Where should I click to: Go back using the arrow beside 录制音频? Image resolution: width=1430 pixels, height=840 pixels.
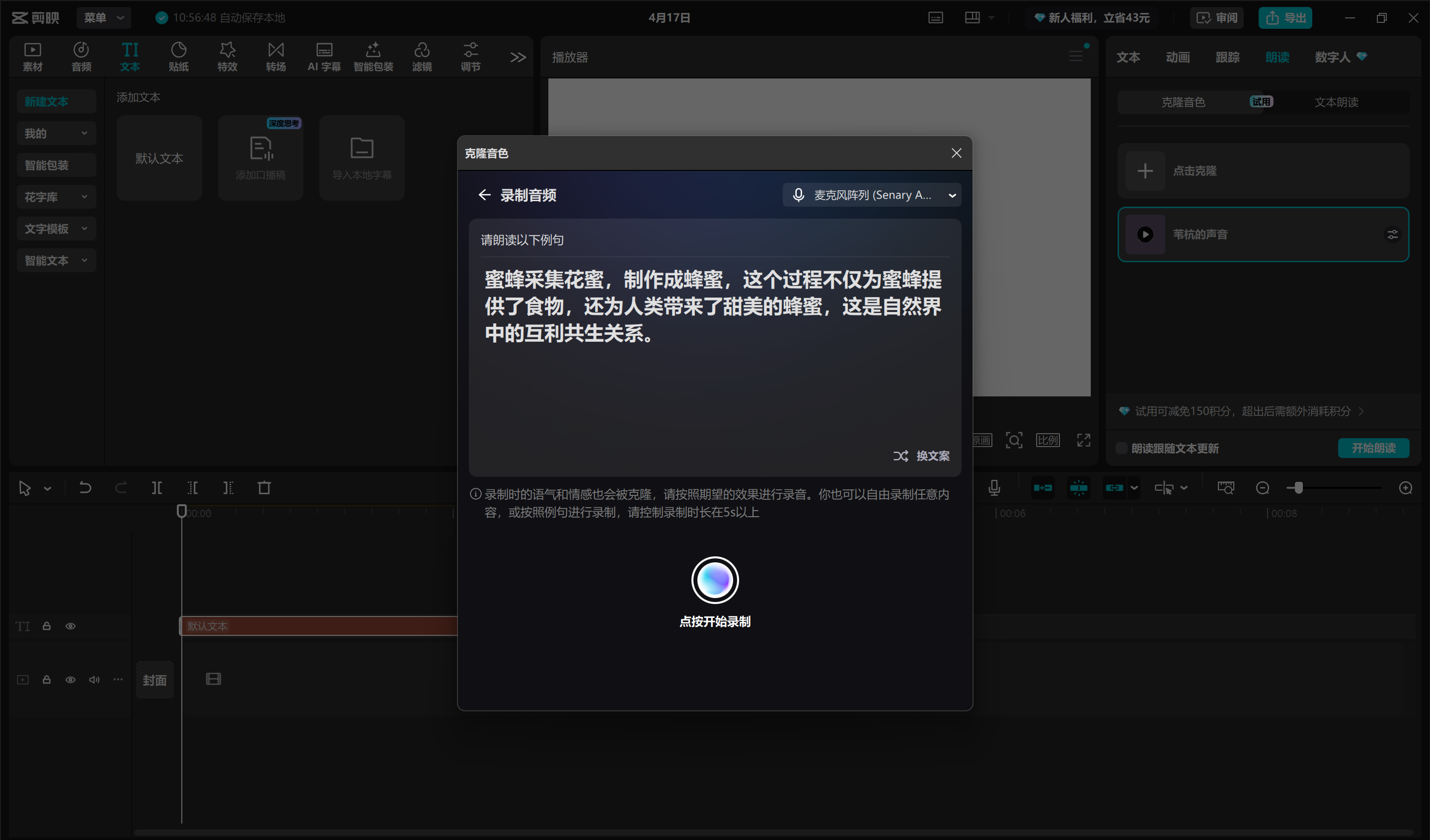484,195
